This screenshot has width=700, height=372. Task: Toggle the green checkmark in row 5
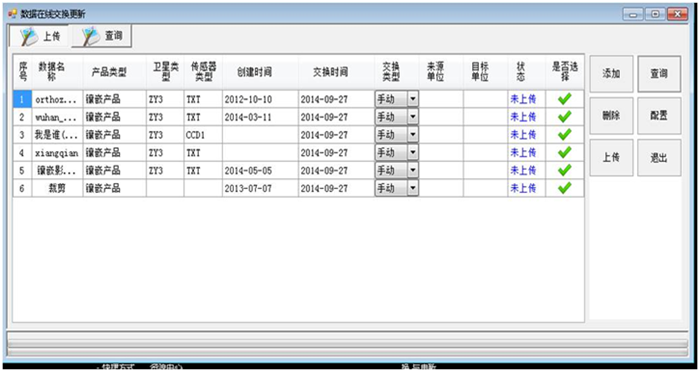coord(565,170)
